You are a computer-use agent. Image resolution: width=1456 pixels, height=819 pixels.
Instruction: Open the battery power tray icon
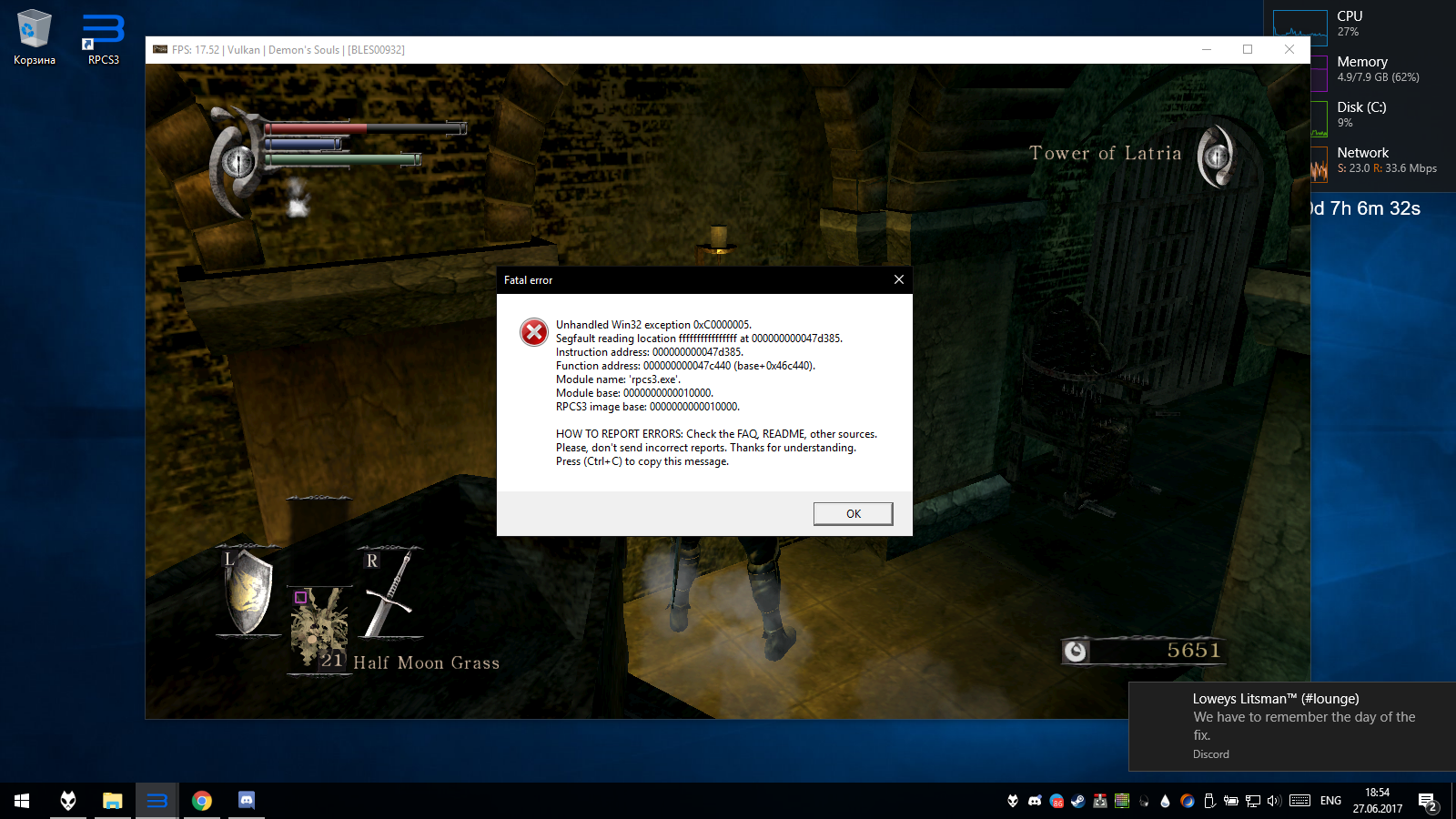pos(1231,801)
